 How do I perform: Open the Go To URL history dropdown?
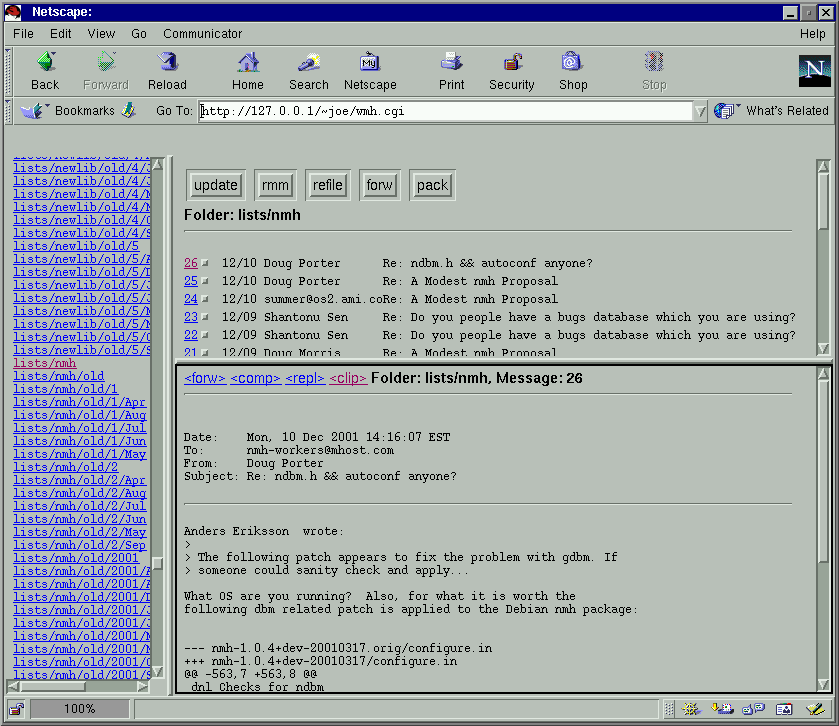pos(700,111)
